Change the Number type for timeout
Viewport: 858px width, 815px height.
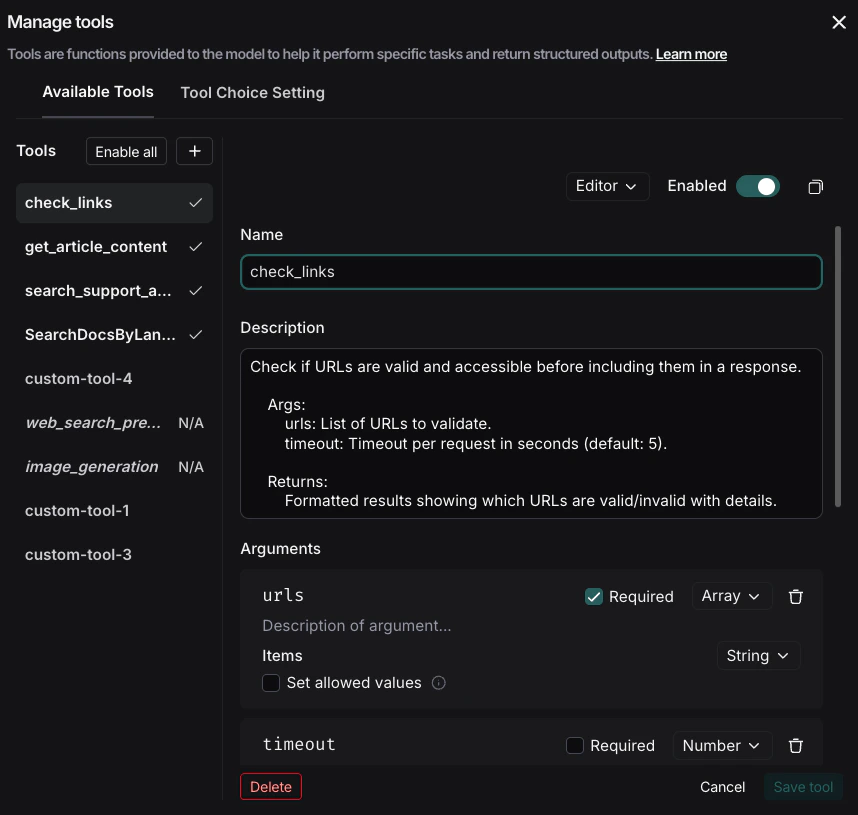[722, 745]
